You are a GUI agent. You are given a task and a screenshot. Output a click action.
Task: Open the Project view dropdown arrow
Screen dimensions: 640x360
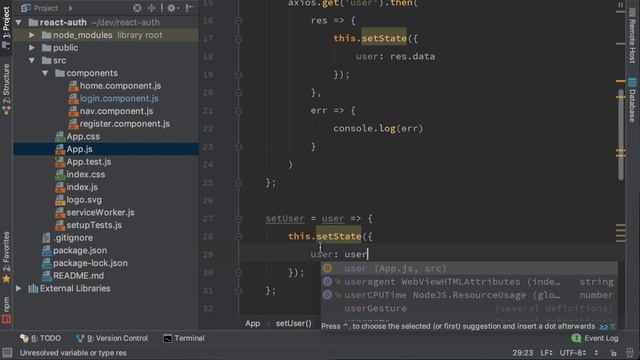(x=70, y=8)
